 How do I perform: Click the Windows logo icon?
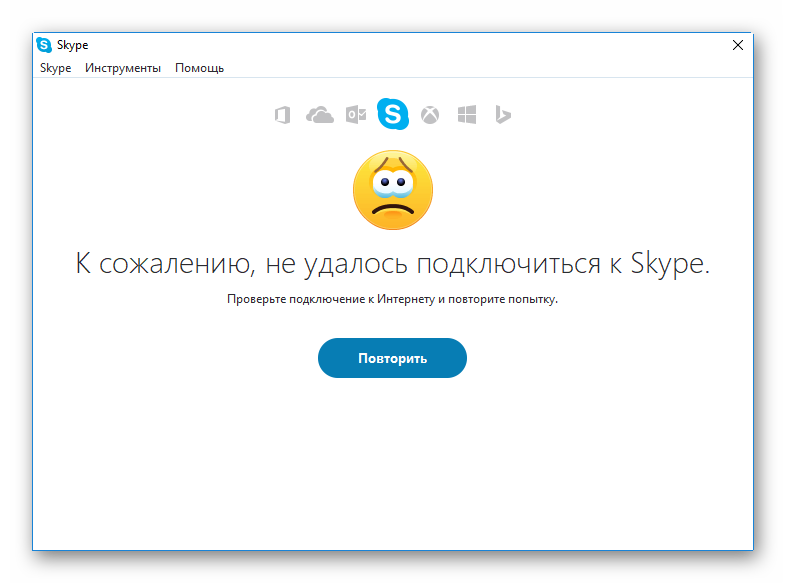pos(467,115)
